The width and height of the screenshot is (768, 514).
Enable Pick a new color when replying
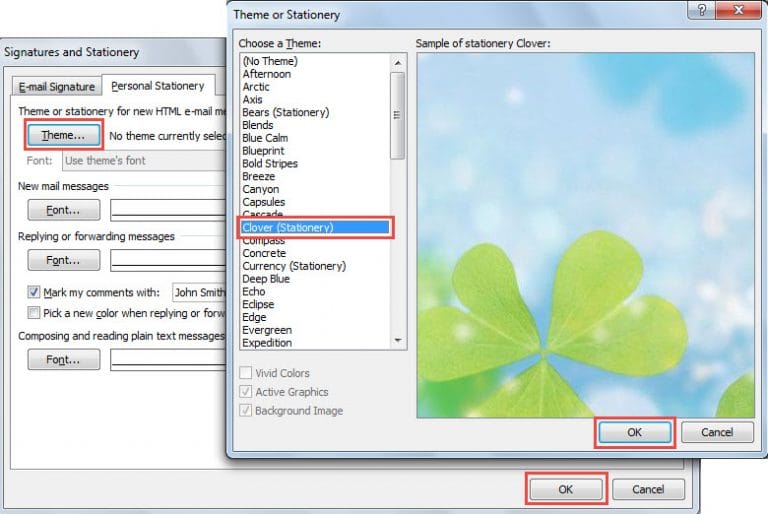33,313
